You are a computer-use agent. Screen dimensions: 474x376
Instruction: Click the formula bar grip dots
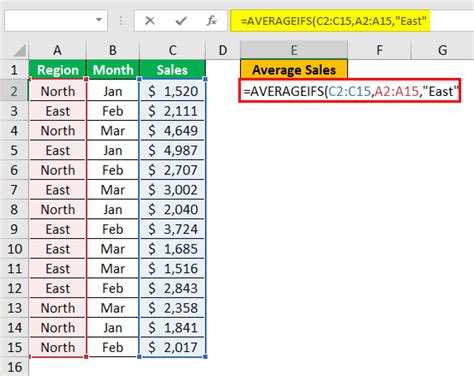pos(121,21)
